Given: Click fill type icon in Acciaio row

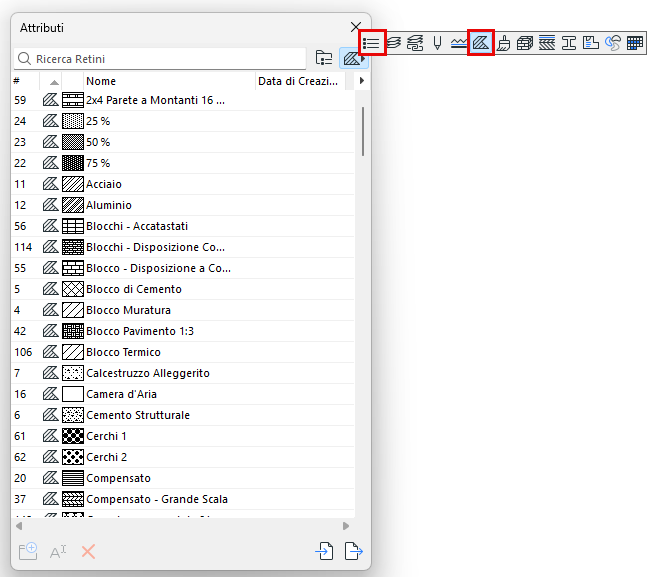Looking at the screenshot, I should point(51,184).
